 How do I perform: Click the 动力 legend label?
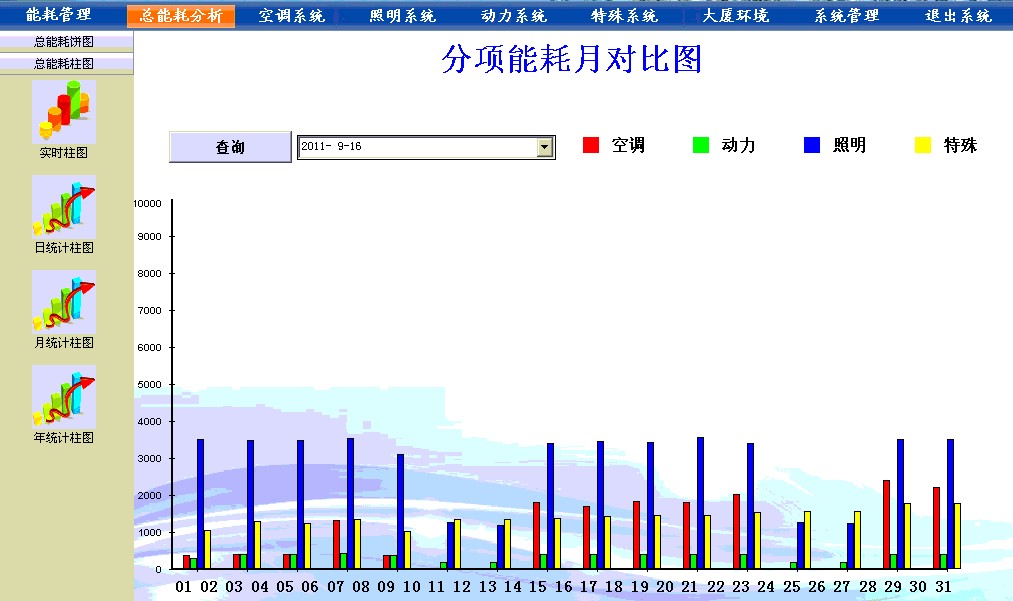pos(738,145)
